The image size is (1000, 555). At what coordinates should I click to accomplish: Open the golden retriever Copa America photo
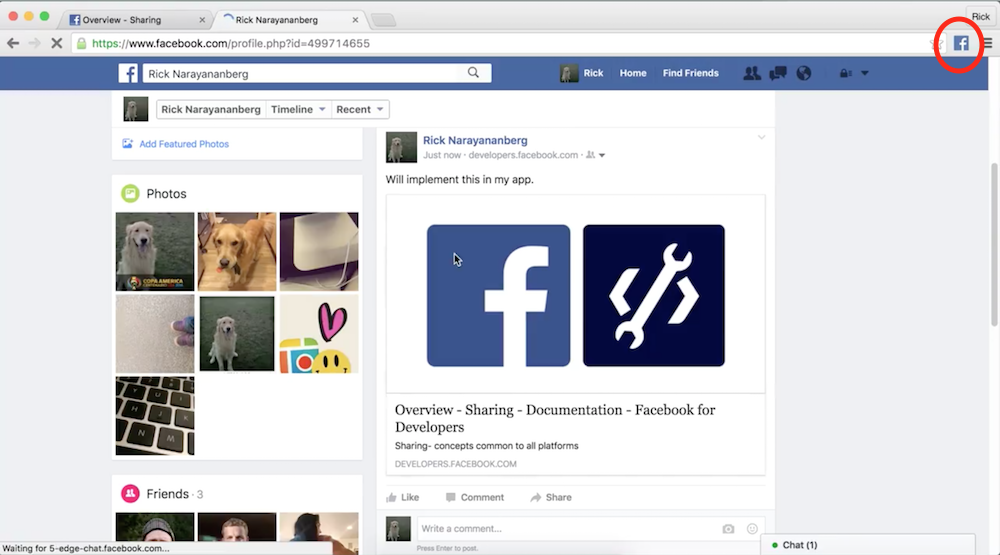154,251
